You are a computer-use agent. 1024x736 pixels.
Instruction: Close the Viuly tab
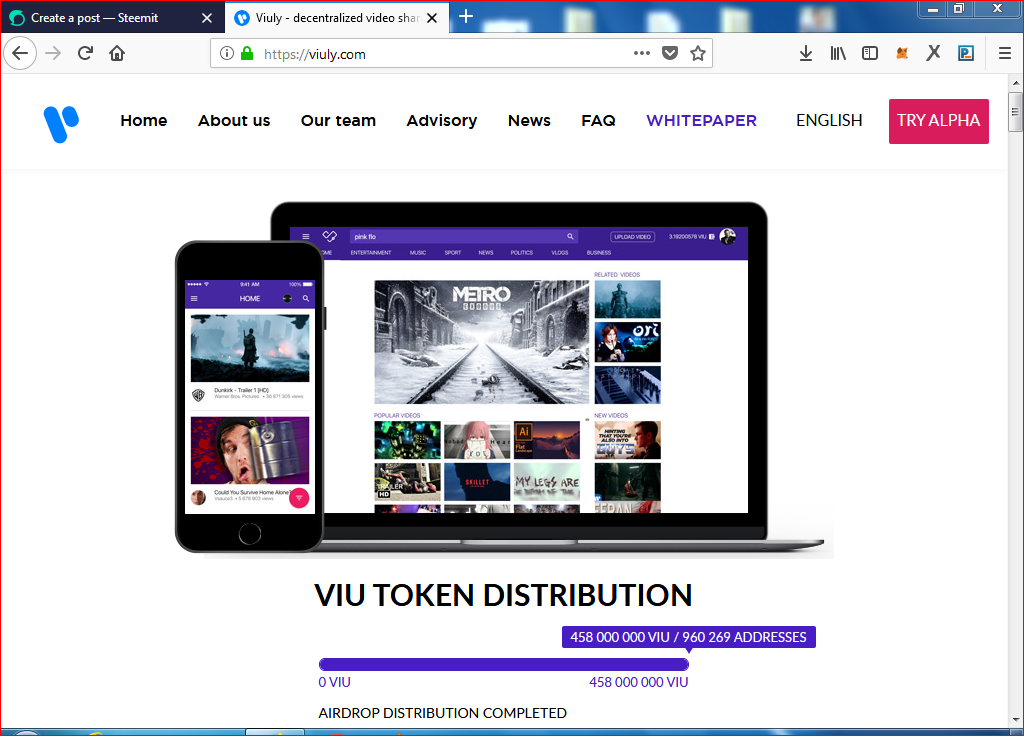pos(432,18)
